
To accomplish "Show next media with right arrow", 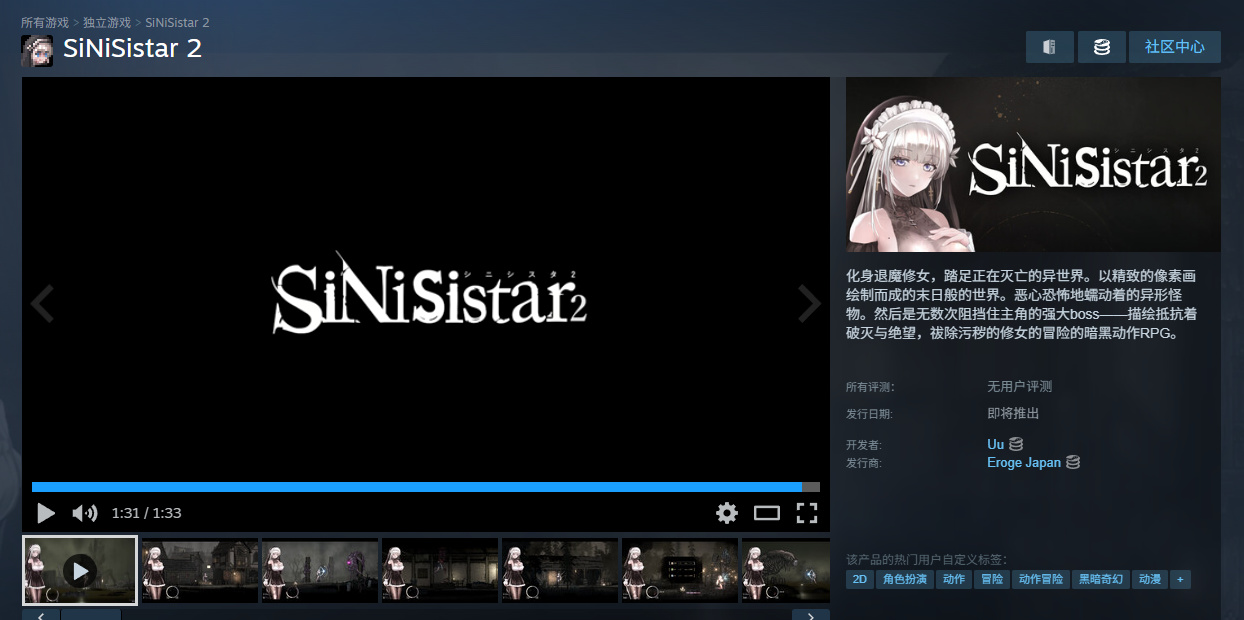I will point(809,303).
